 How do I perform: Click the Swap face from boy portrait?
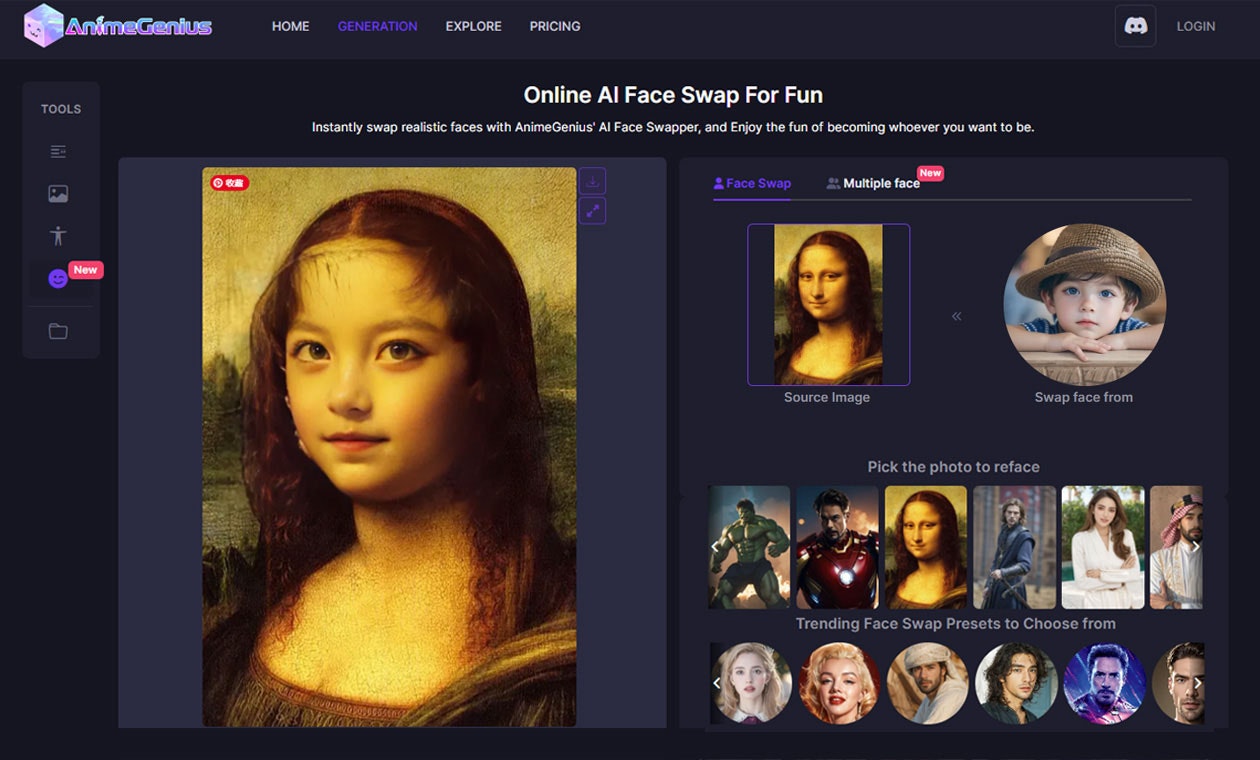coord(1084,305)
